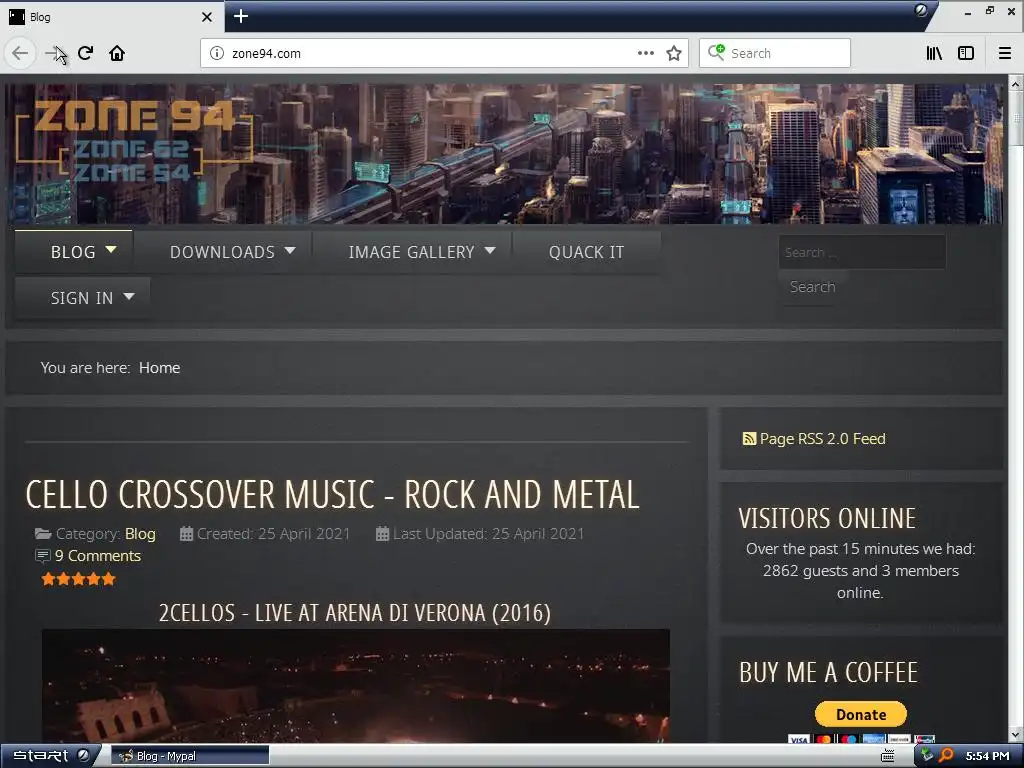
Task: Open page actions three-dot menu
Action: click(x=646, y=54)
